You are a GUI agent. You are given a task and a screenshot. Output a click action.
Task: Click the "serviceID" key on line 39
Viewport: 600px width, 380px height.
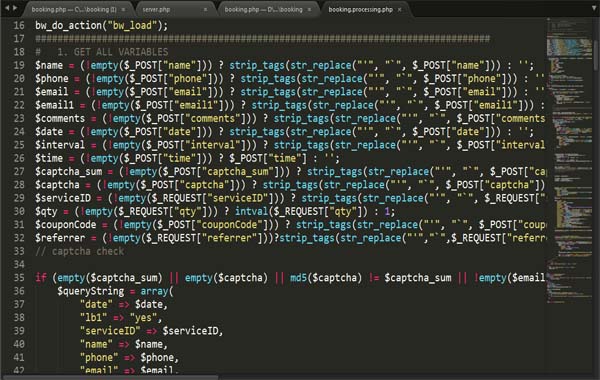110,331
